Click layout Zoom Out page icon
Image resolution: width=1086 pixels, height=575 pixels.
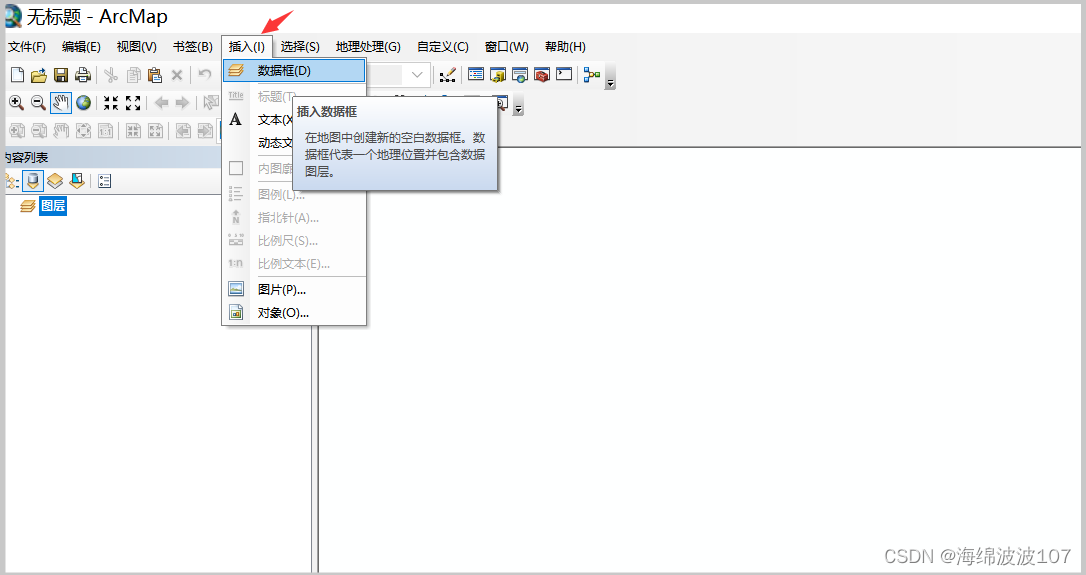39,130
